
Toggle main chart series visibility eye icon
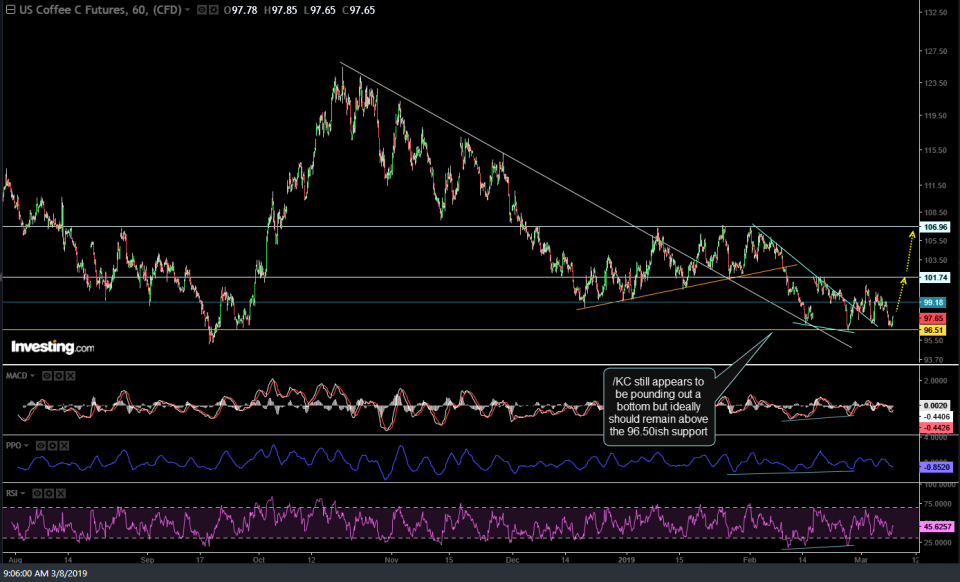[x=202, y=9]
